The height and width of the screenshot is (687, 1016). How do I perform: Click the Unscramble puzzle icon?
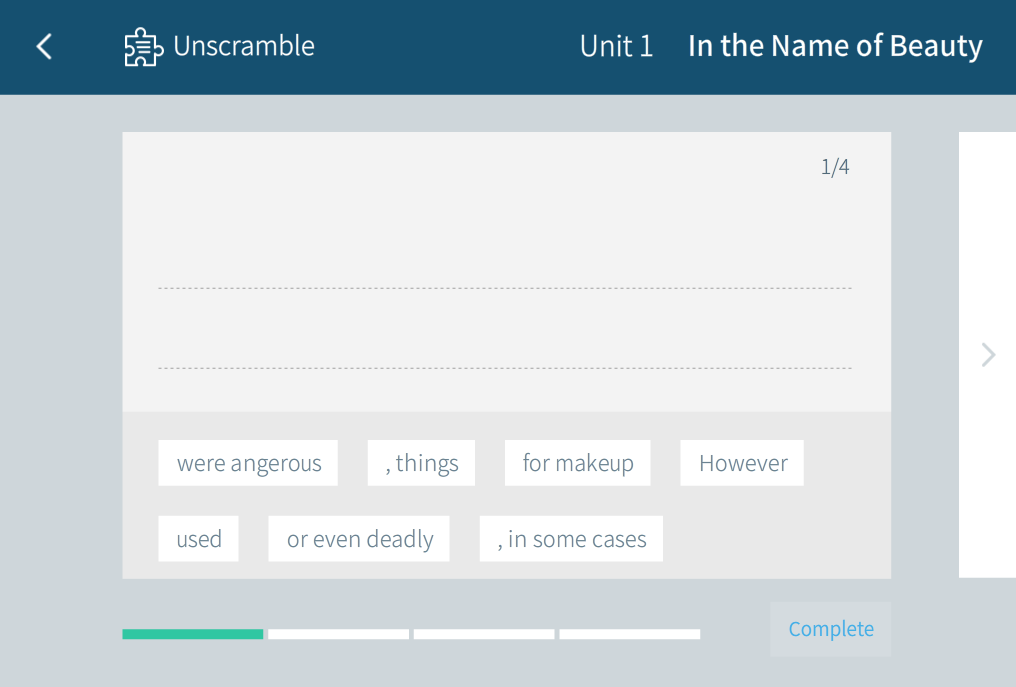[143, 47]
